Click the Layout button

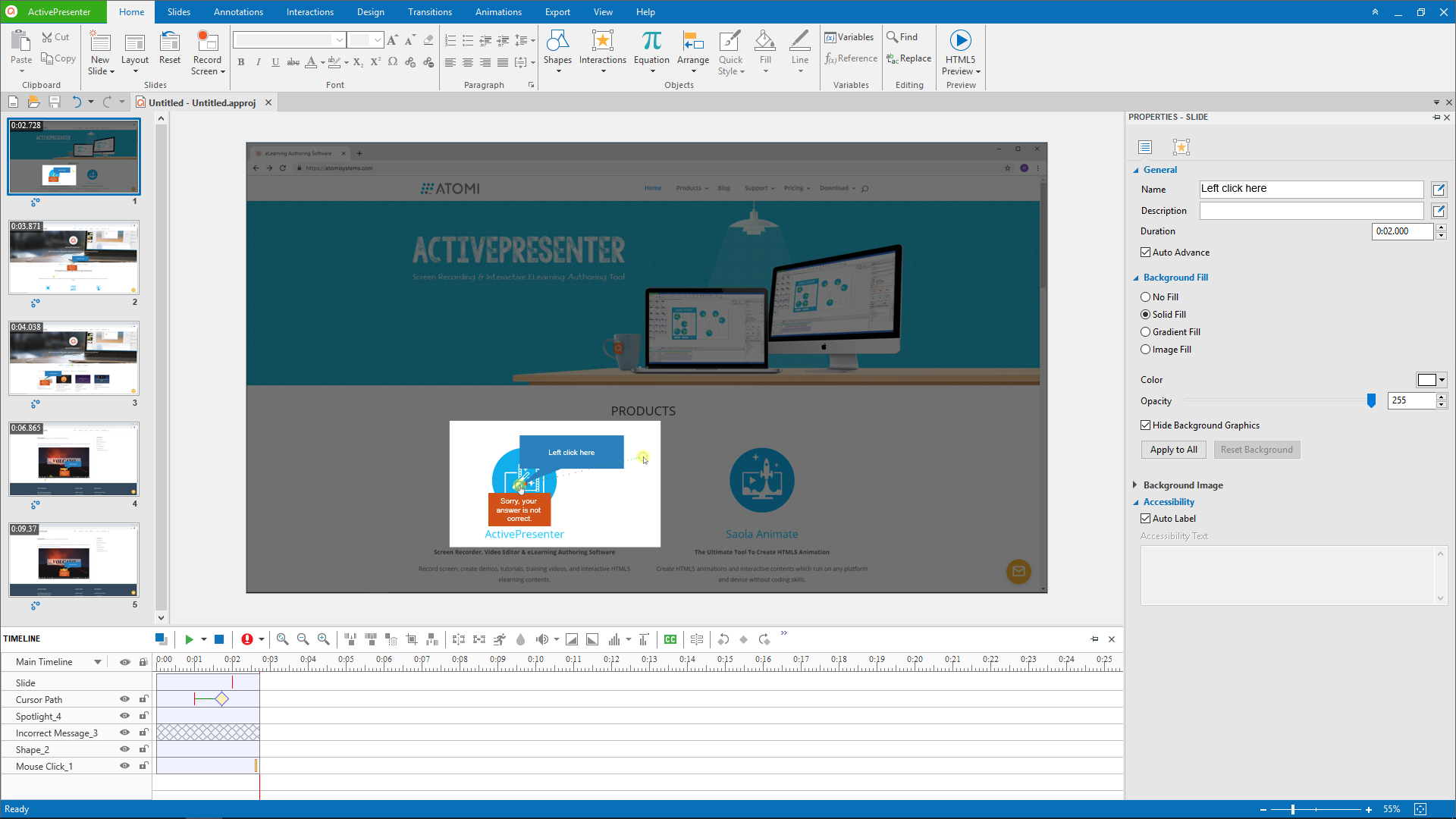(135, 52)
